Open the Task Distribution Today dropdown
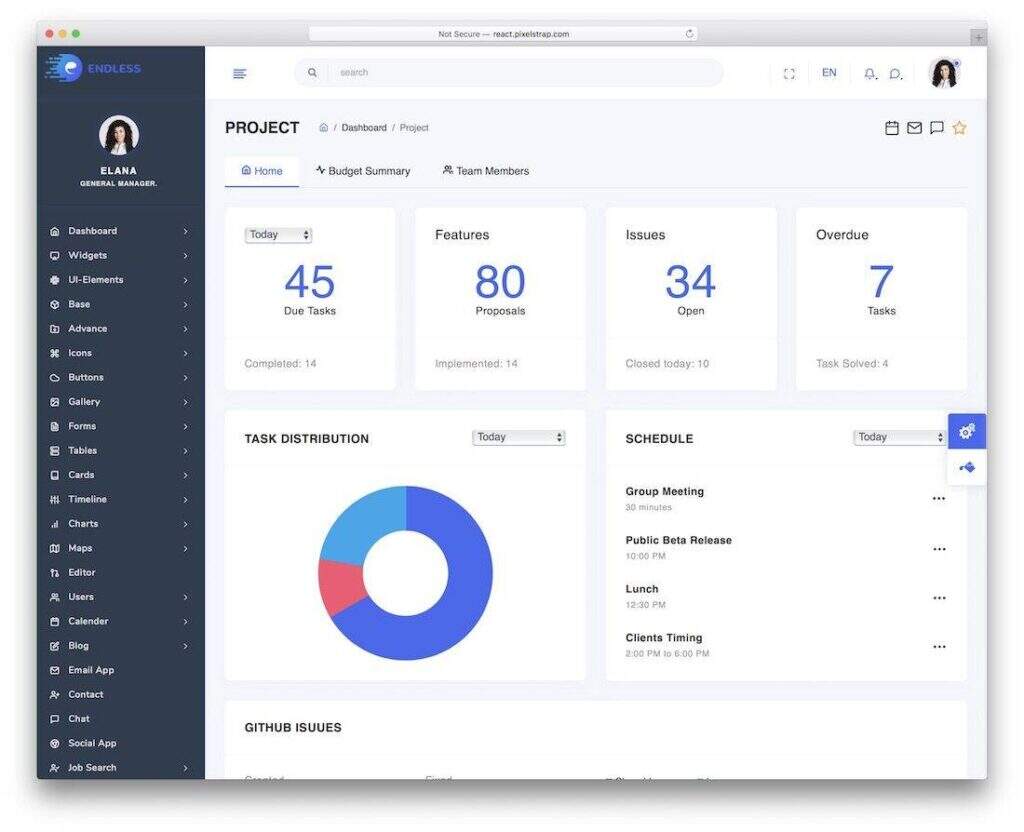The width and height of the screenshot is (1024, 832). coord(518,438)
